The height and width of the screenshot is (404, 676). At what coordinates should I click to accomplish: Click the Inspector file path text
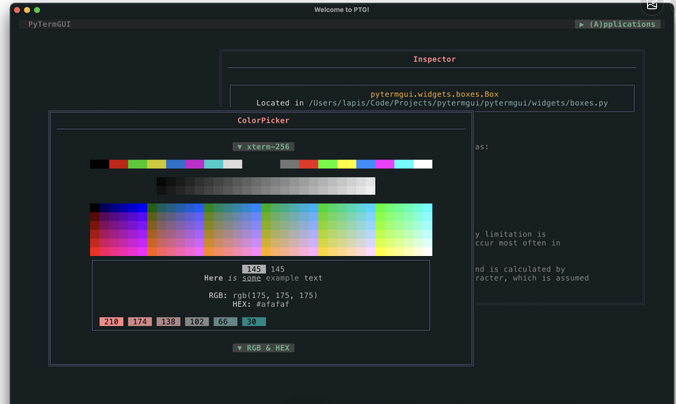[x=458, y=103]
